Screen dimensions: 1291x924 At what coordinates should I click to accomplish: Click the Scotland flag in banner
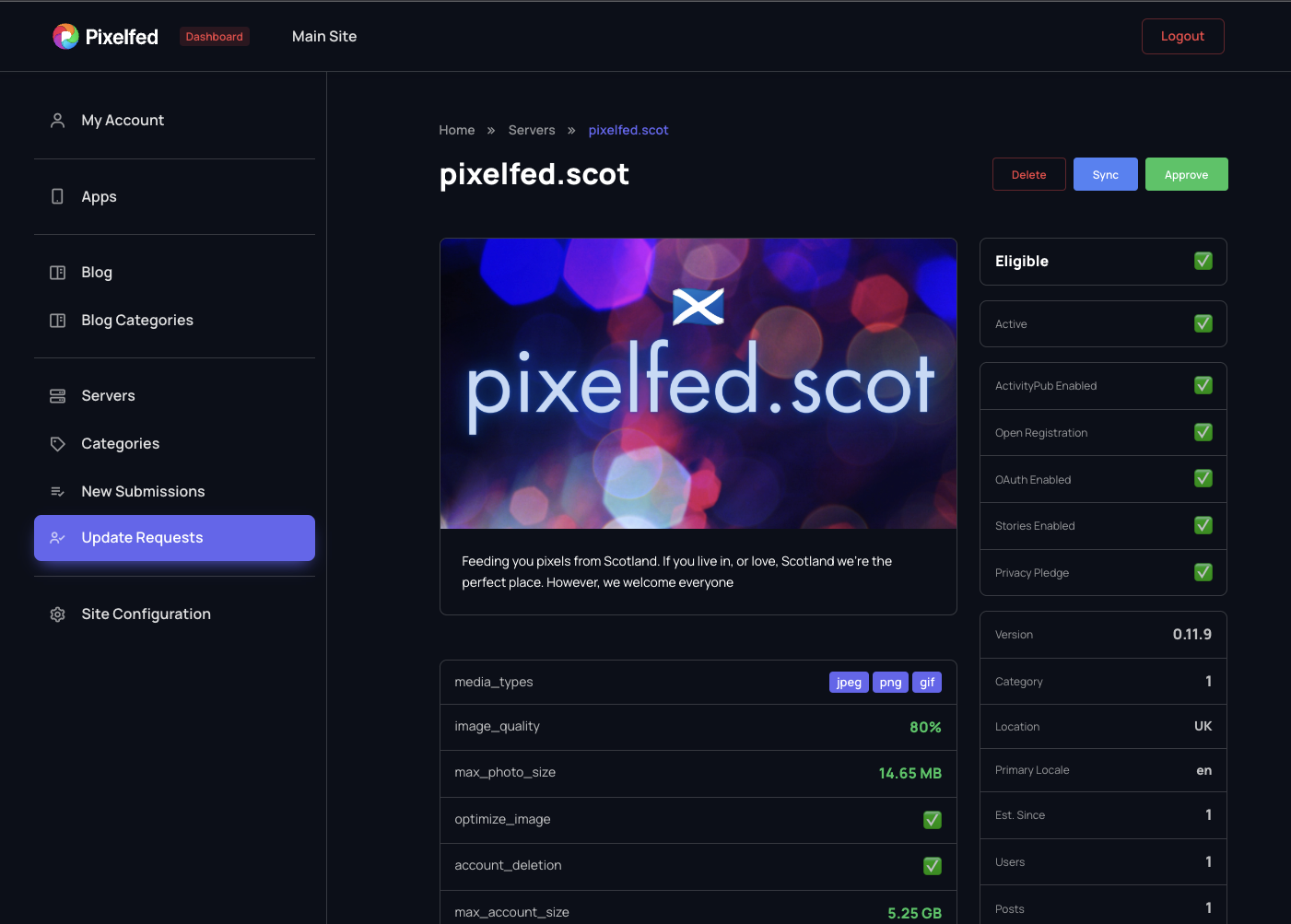(x=698, y=307)
